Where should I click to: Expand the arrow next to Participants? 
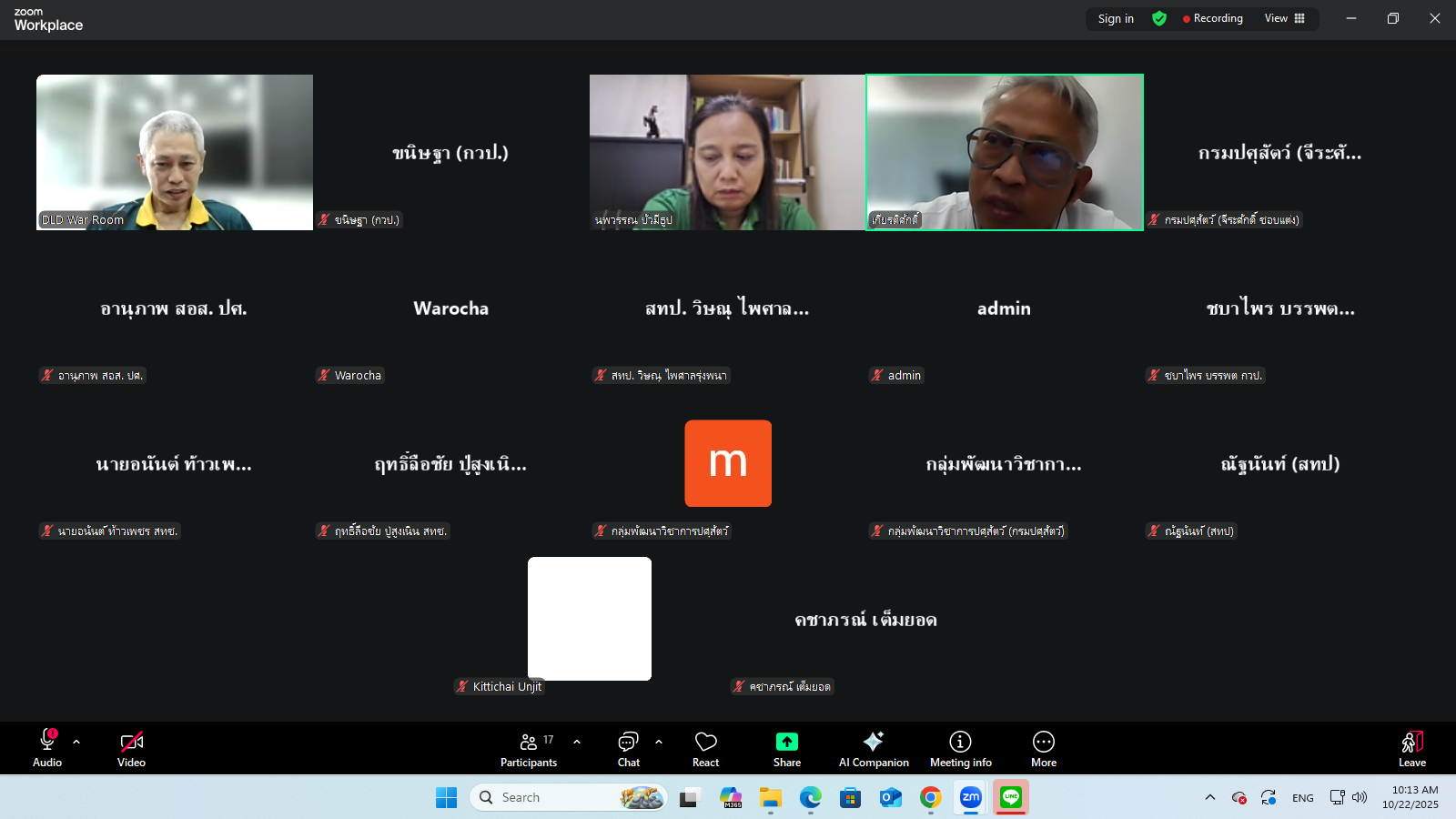coord(577,742)
